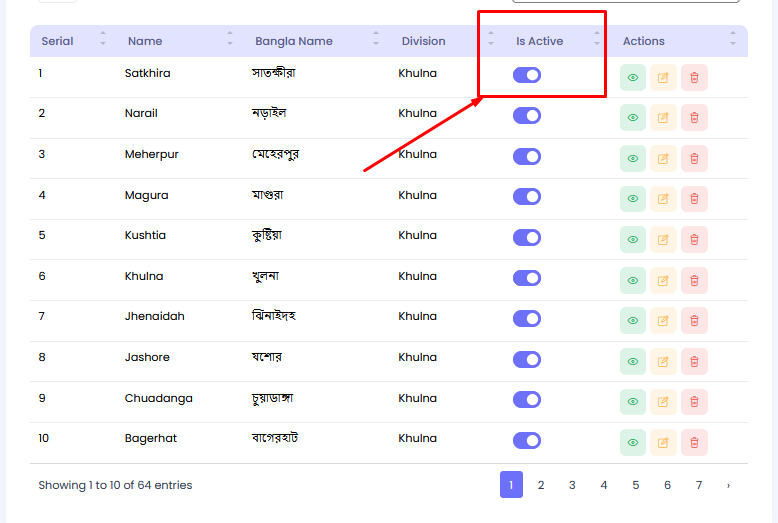Screen dimensions: 778x523
Task: View details of Magura district
Action: (x=632, y=199)
